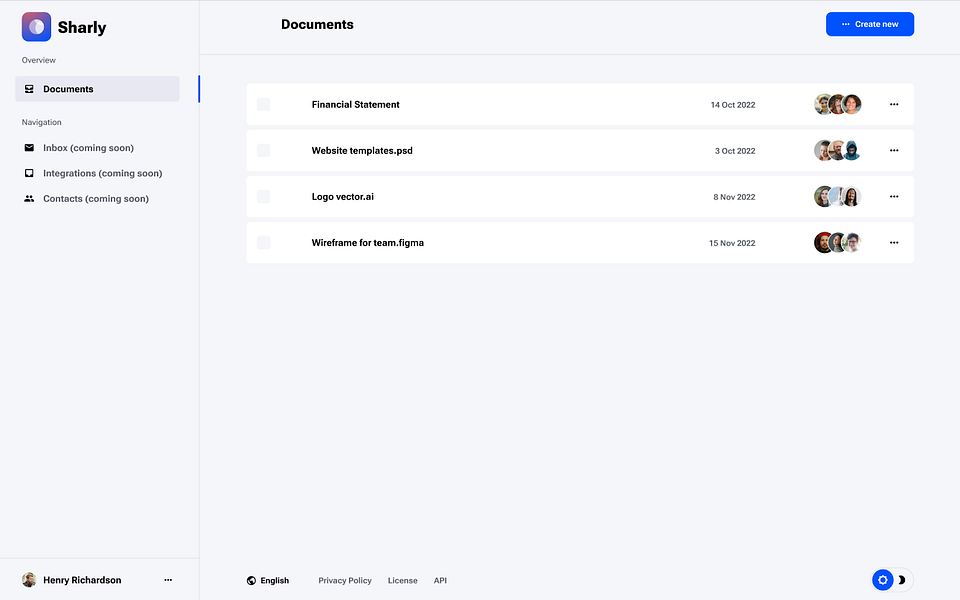Image resolution: width=960 pixels, height=600 pixels.
Task: Open the Wireframe for team.figma document
Action: (x=367, y=242)
